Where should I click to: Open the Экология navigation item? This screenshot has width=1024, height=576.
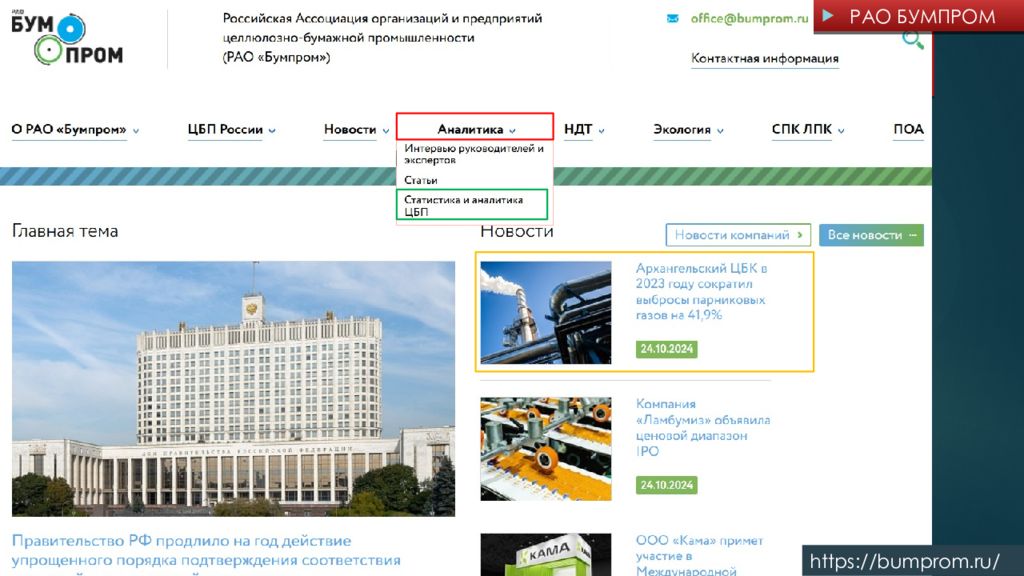click(x=682, y=129)
